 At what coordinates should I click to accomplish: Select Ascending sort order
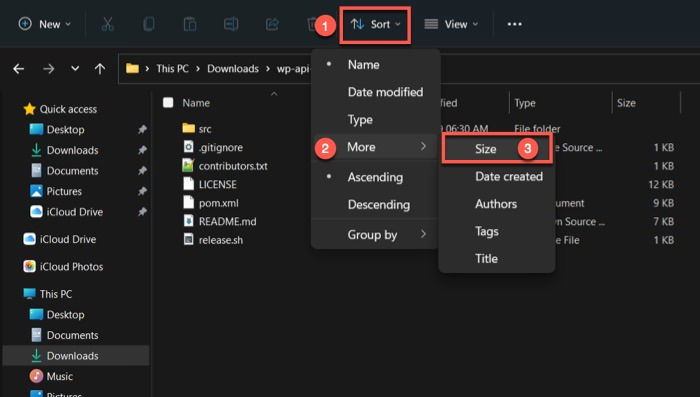tap(374, 177)
